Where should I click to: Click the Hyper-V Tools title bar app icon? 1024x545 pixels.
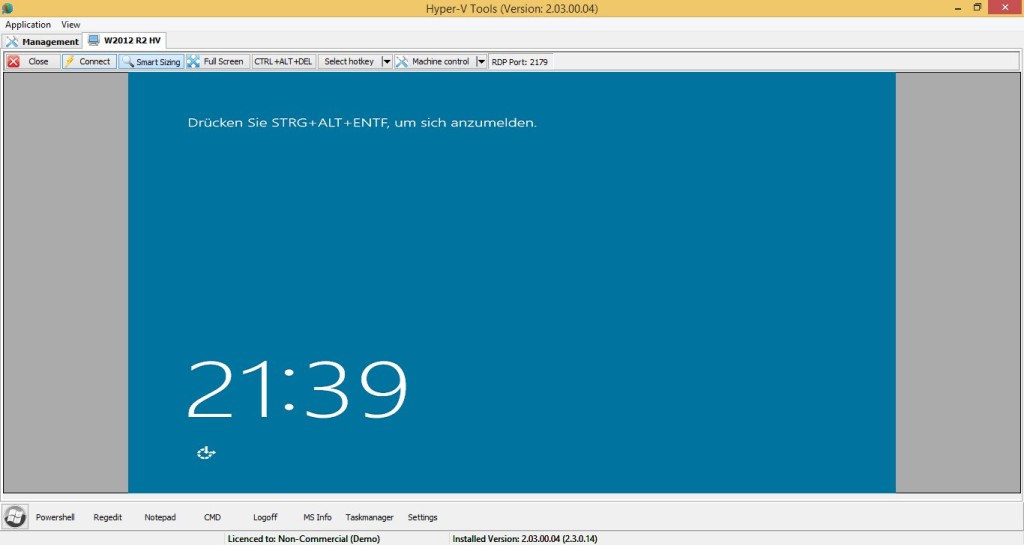point(8,8)
